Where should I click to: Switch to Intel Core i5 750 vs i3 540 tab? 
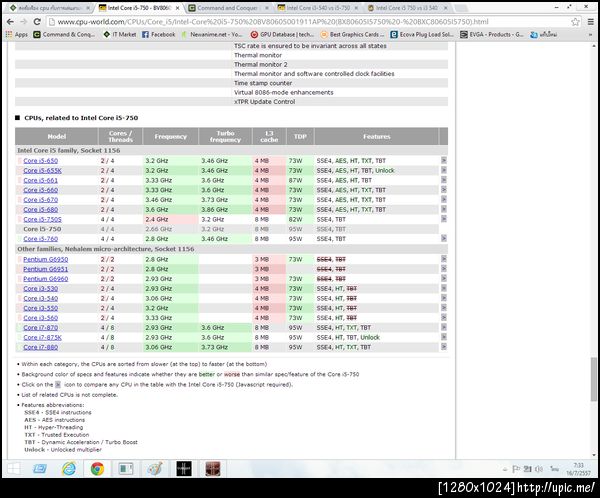[x=407, y=8]
